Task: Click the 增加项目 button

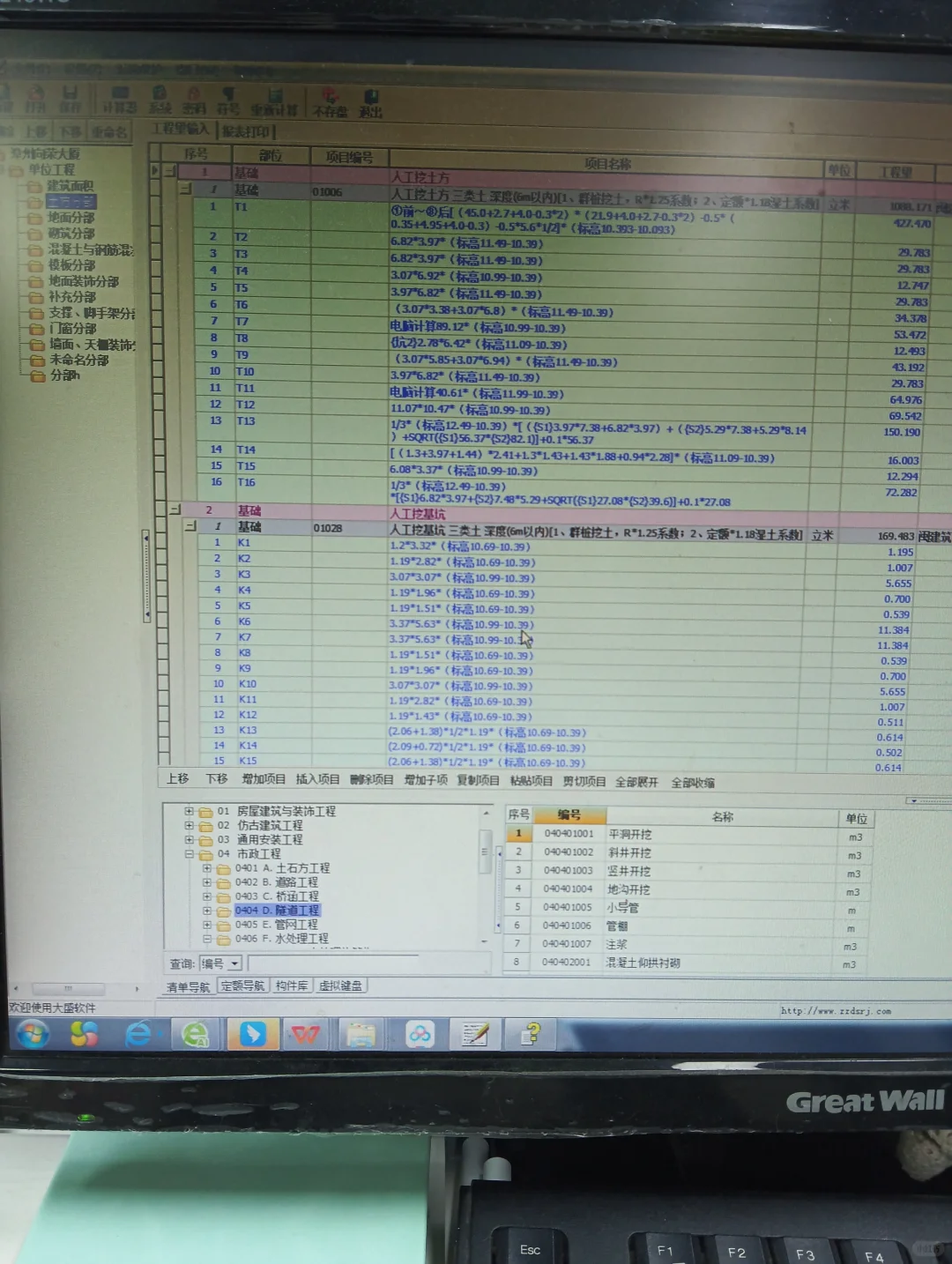Action: [264, 779]
